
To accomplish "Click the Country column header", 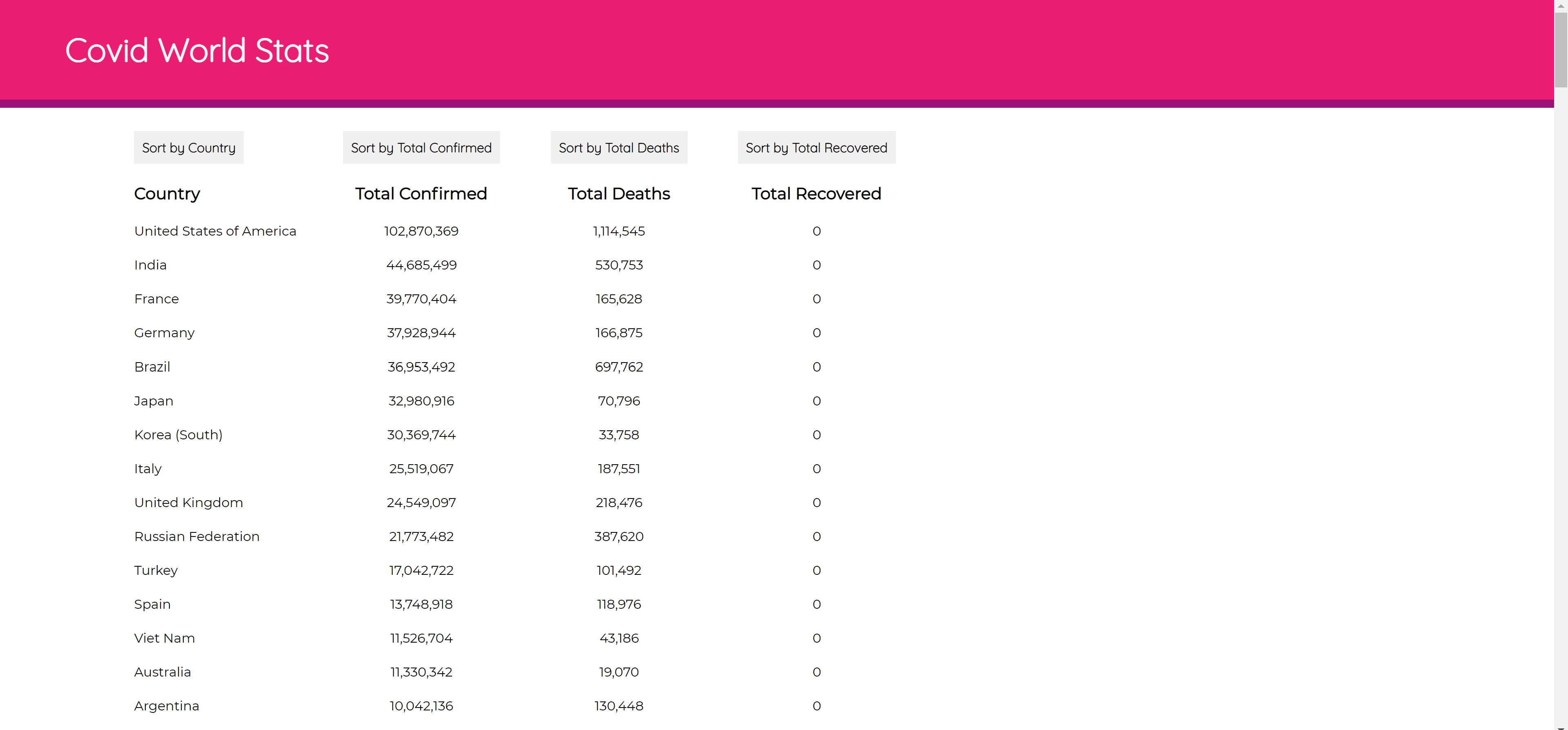I will (x=167, y=194).
